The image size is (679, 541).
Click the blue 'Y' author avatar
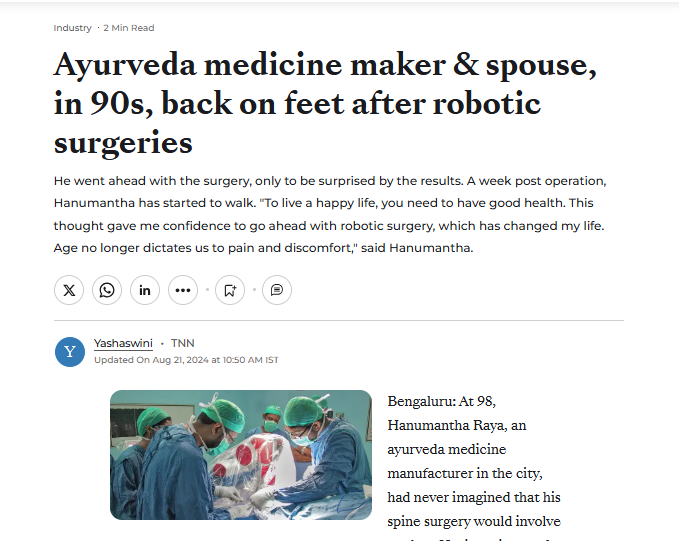click(70, 351)
